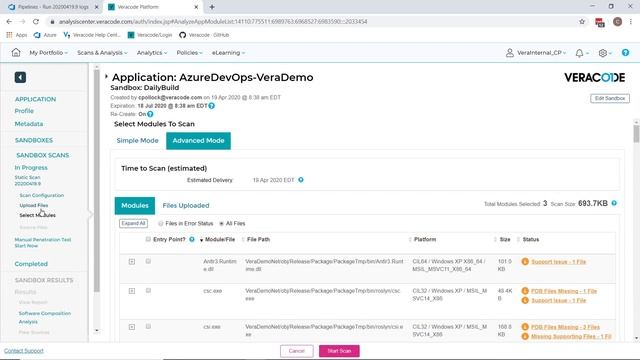Viewport: 640px width, 360px height.
Task: Open the browser menu dots
Action: click(x=631, y=22)
